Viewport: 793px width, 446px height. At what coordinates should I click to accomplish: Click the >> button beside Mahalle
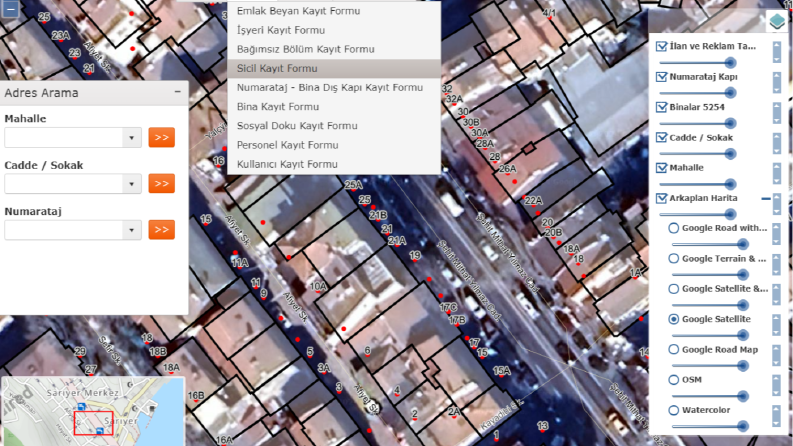coord(162,138)
